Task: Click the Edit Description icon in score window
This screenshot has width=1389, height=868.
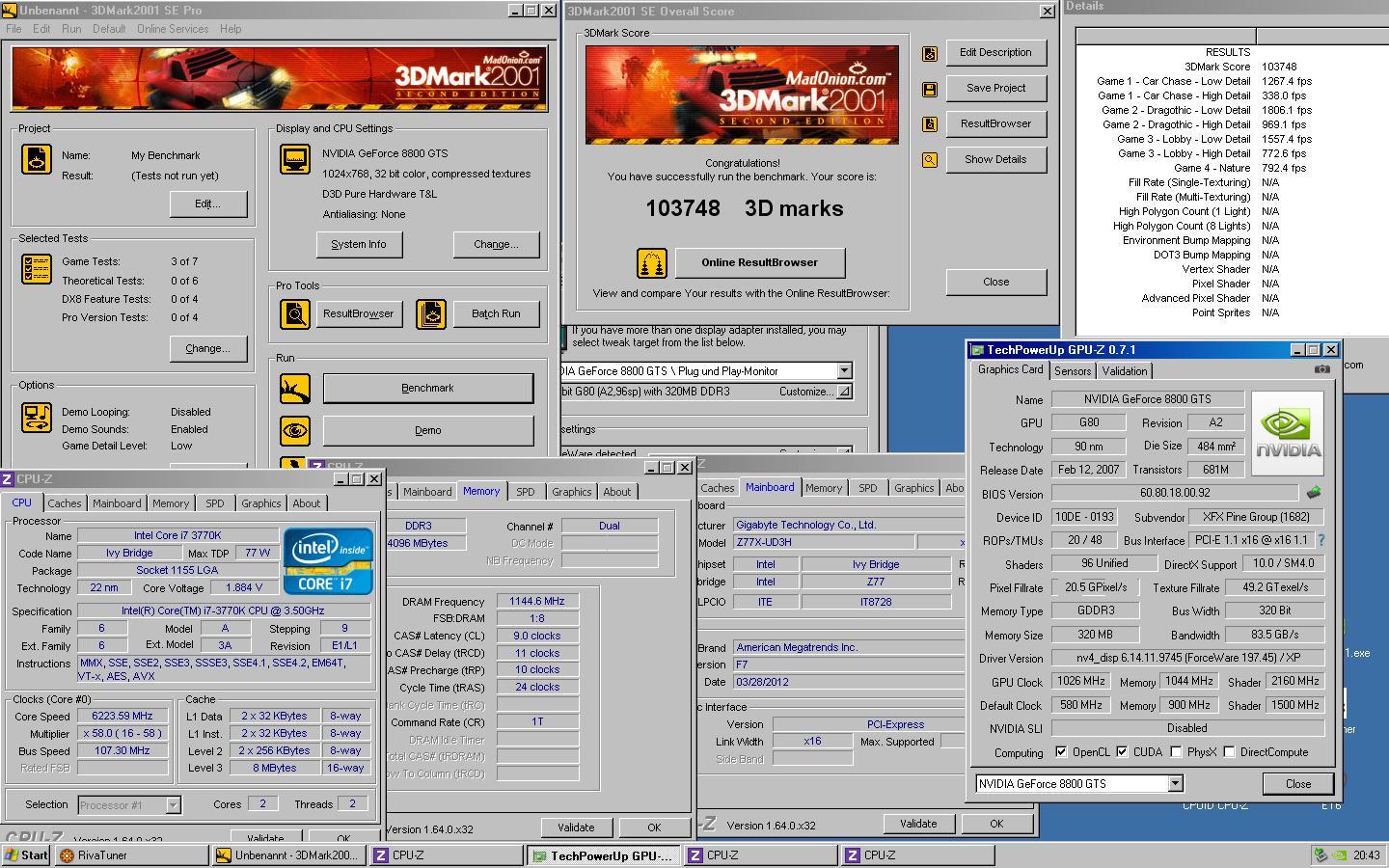Action: (x=930, y=54)
